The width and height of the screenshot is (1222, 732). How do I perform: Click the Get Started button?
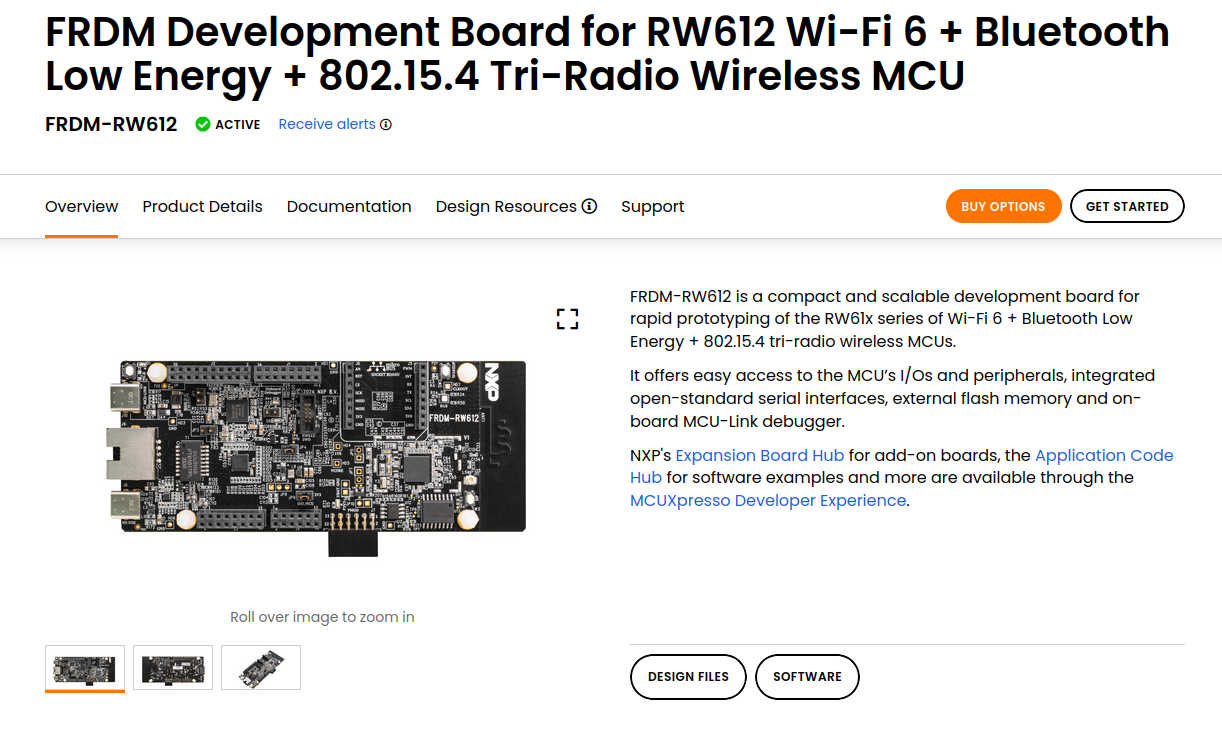(x=1127, y=206)
